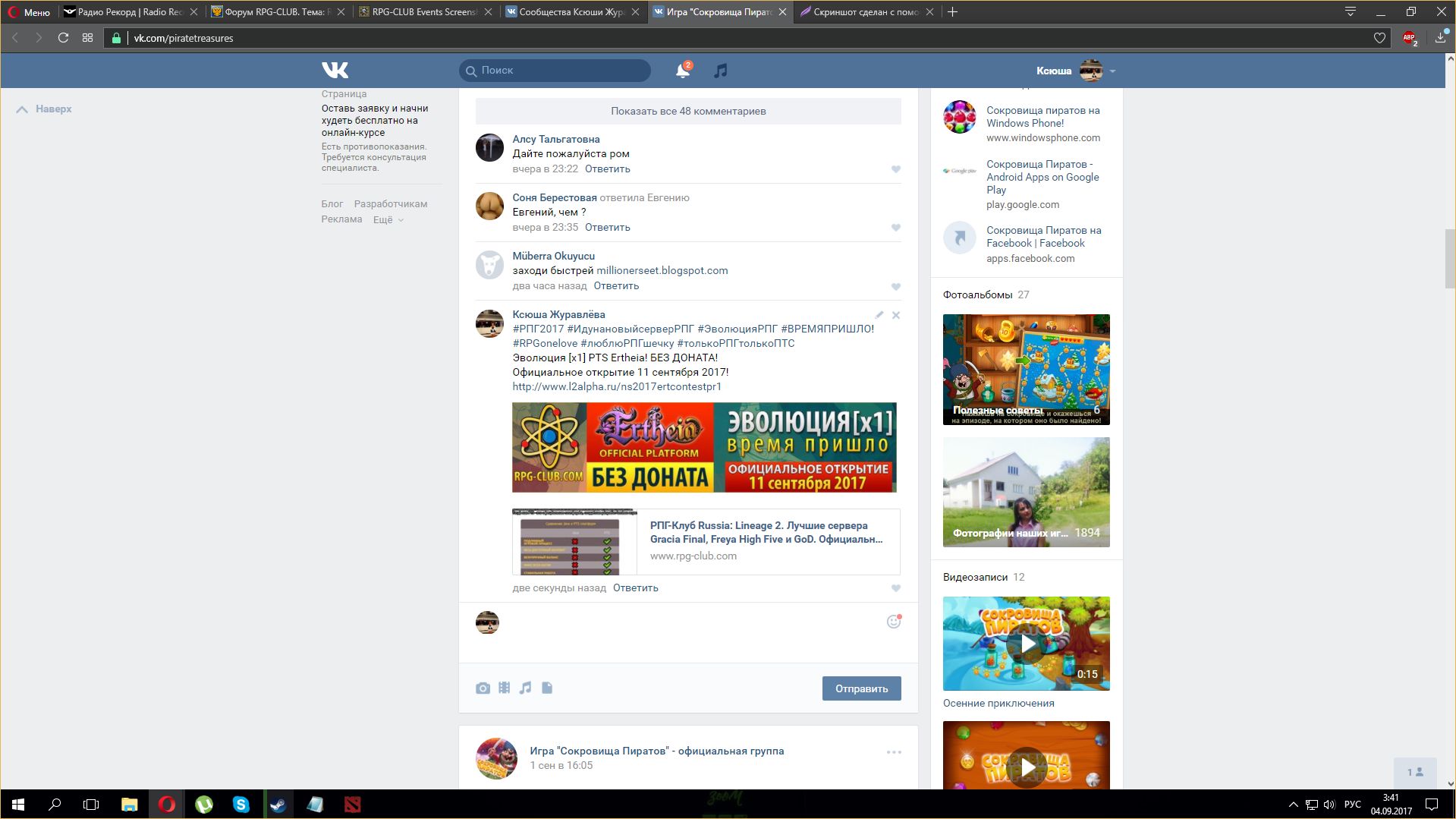
Task: Open the music note icon in header
Action: (720, 71)
